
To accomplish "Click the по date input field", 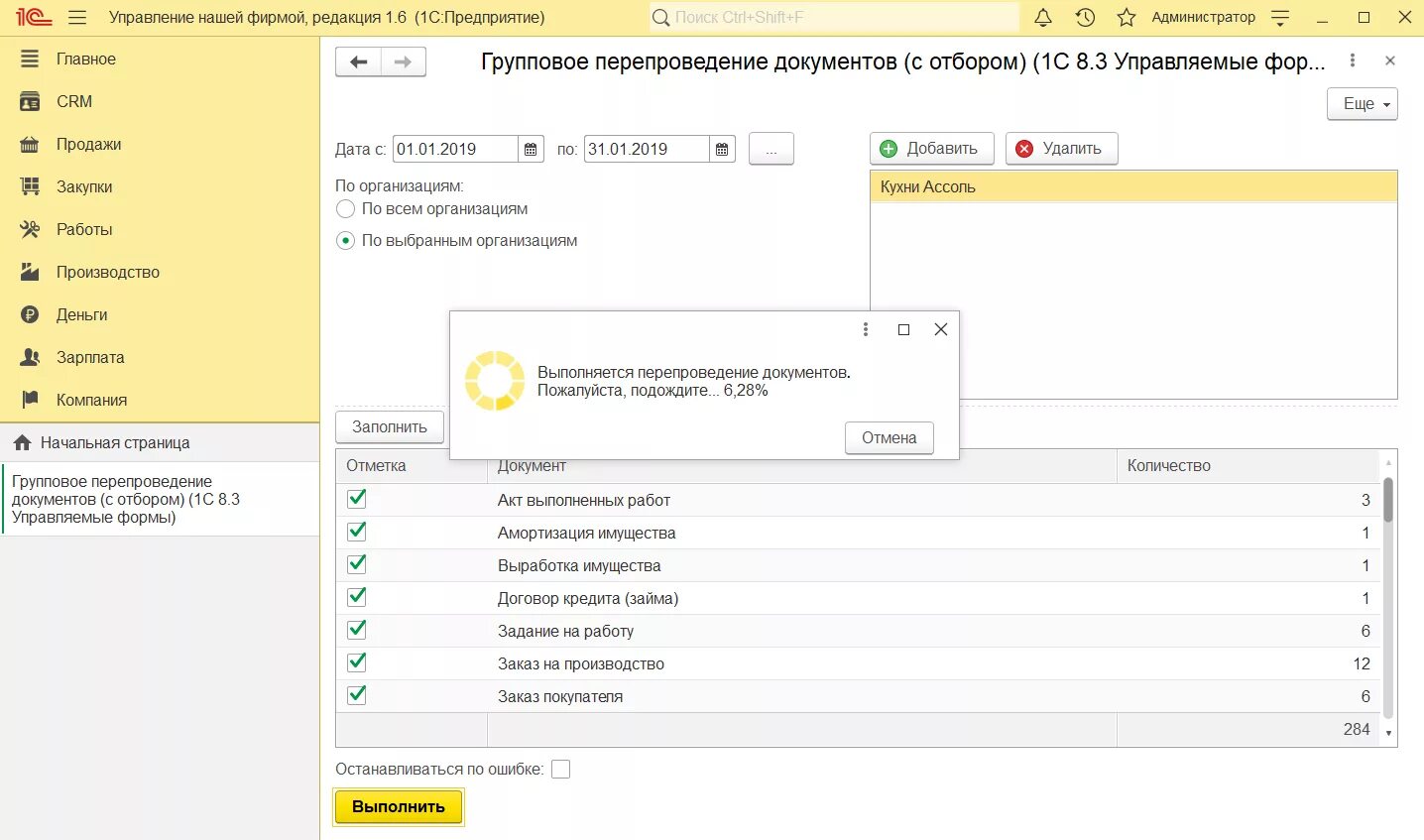I will coord(647,149).
